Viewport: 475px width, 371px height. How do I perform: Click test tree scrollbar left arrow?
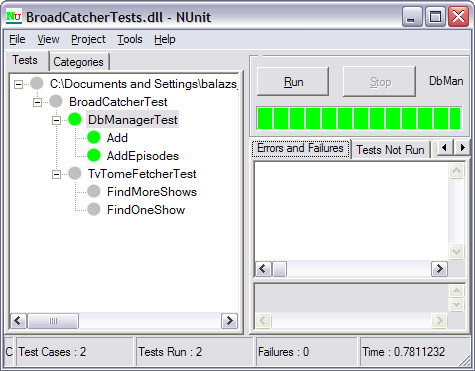click(18, 321)
